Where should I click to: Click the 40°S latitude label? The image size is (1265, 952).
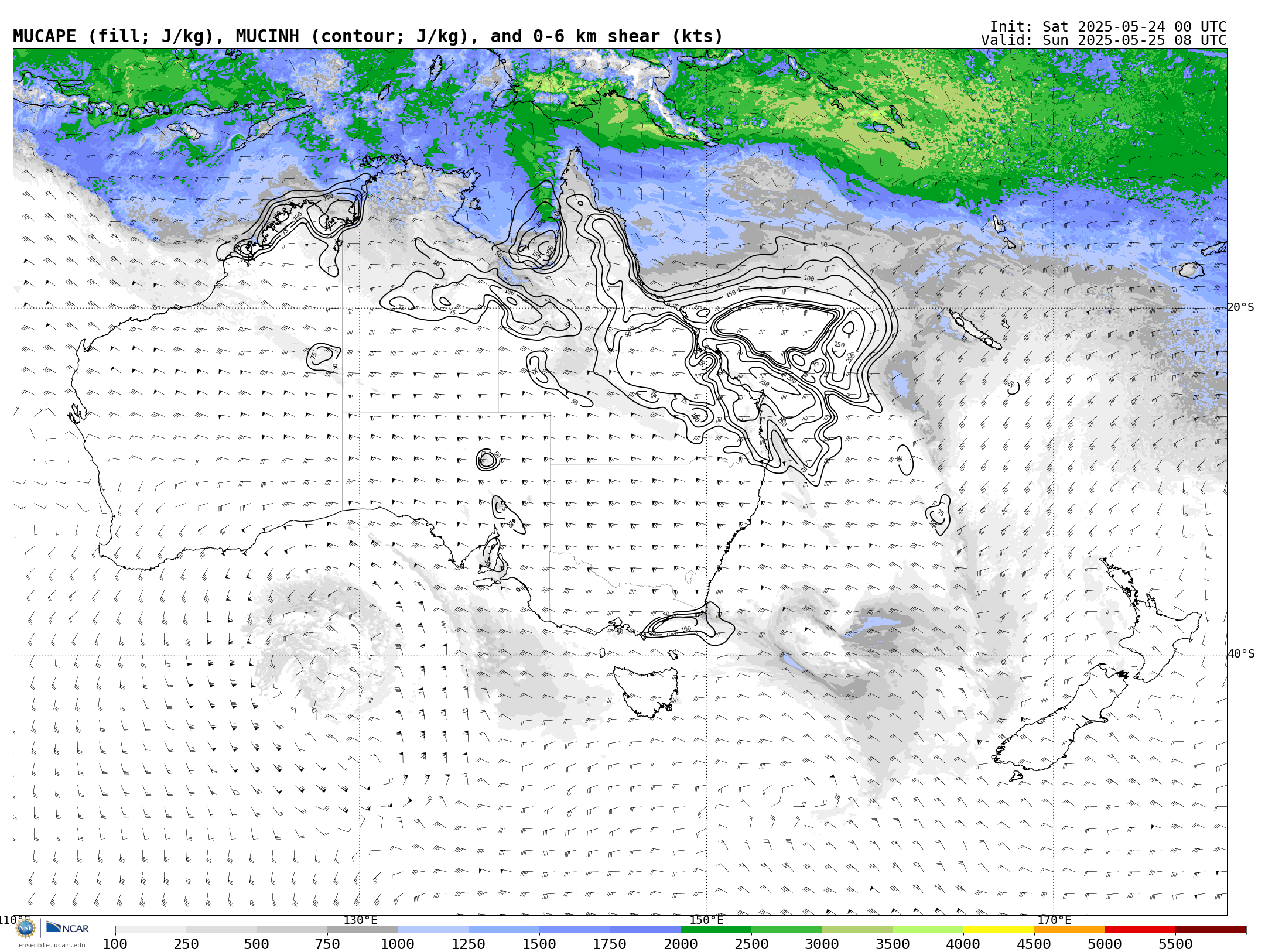[1241, 654]
